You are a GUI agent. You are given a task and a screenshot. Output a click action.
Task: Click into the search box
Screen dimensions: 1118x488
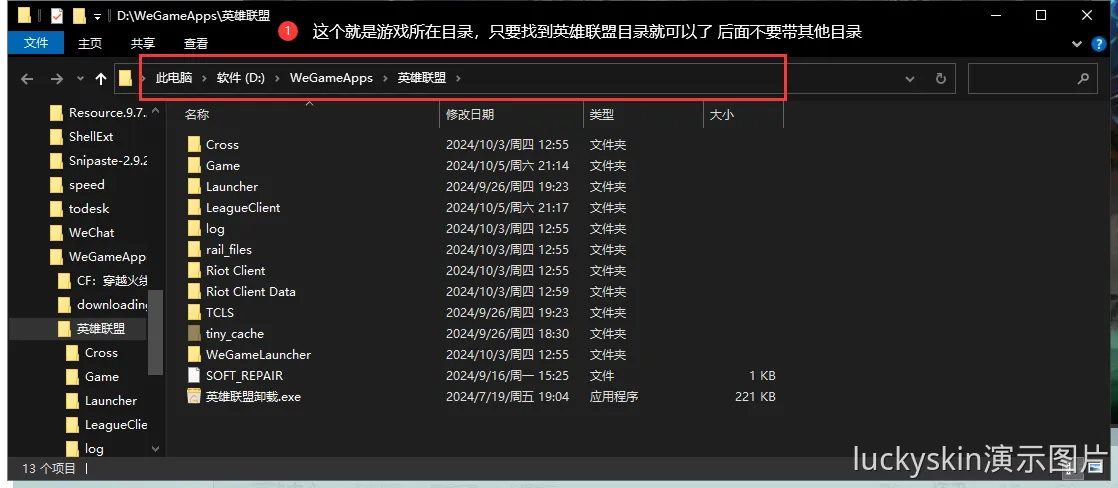pos(1032,78)
